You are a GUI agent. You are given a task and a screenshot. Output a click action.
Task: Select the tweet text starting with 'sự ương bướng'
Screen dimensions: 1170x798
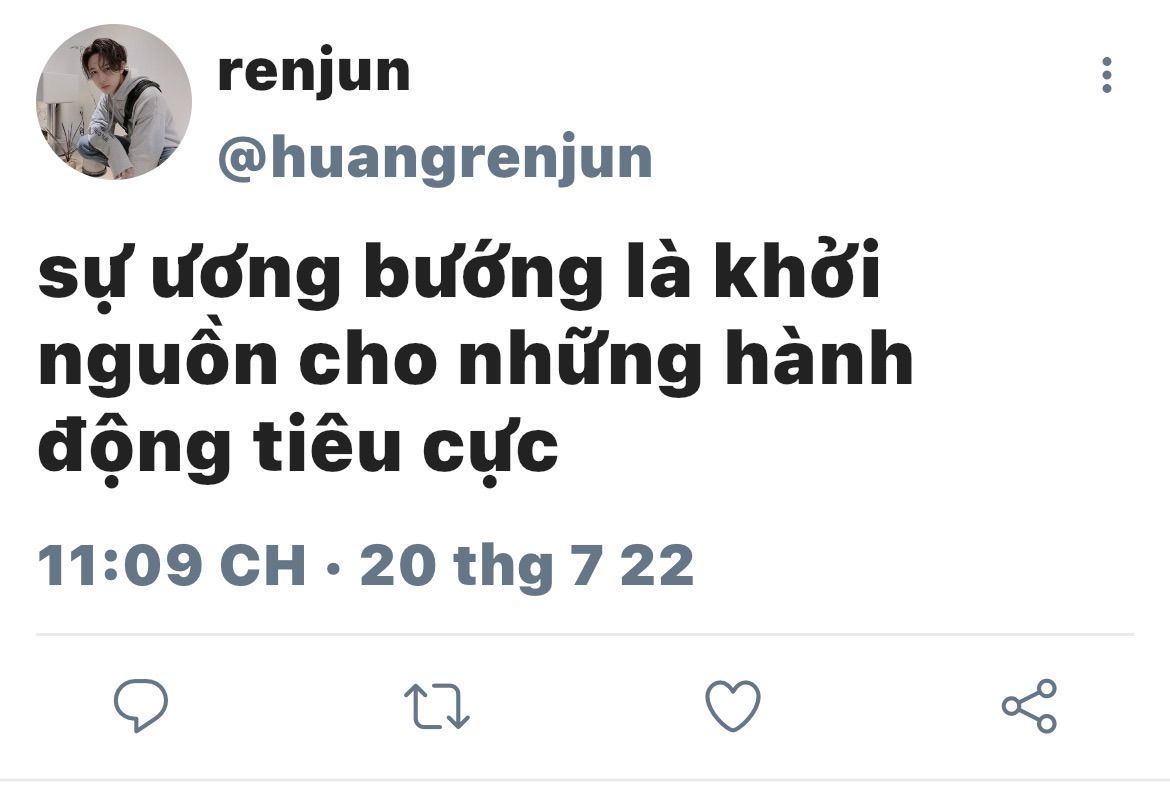475,361
